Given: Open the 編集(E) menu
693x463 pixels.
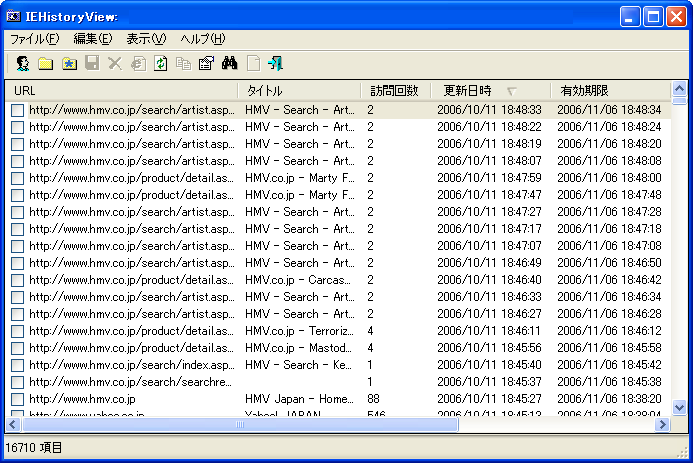Looking at the screenshot, I should 93,39.
